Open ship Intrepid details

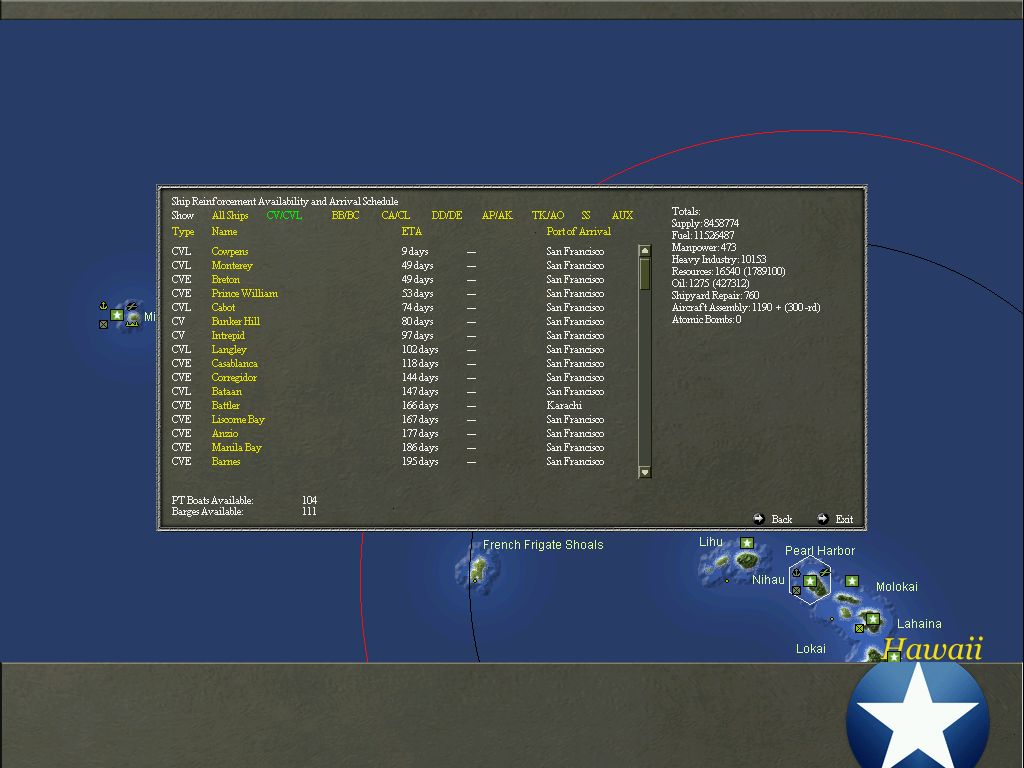point(229,336)
